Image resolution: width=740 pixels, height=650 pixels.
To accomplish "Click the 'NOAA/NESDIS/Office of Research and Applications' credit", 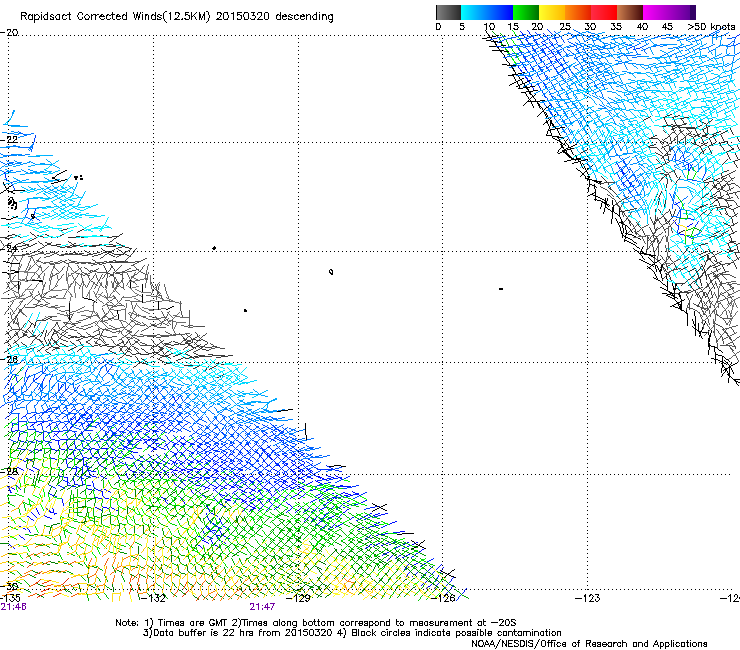I will point(589,644).
